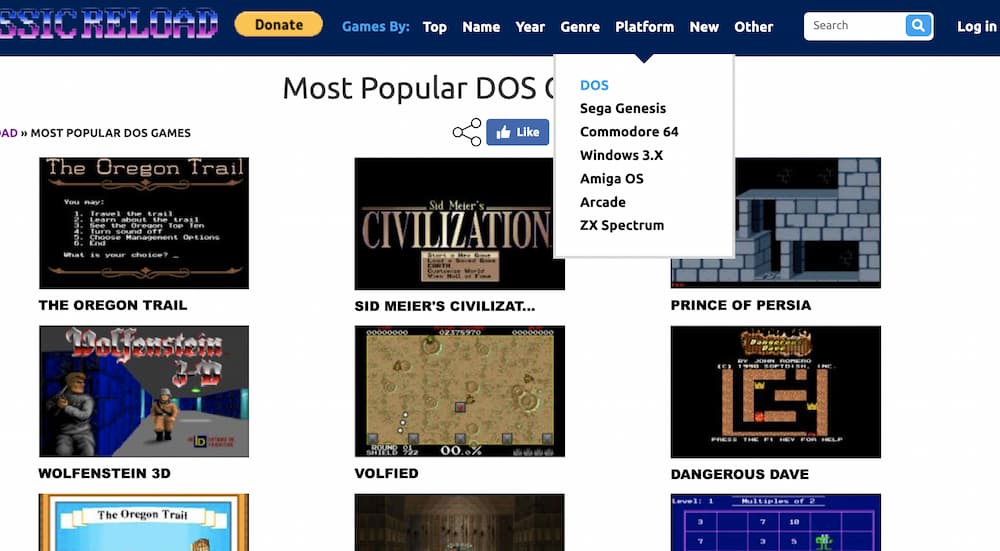Select DOS from Platform dropdown

[x=594, y=85]
